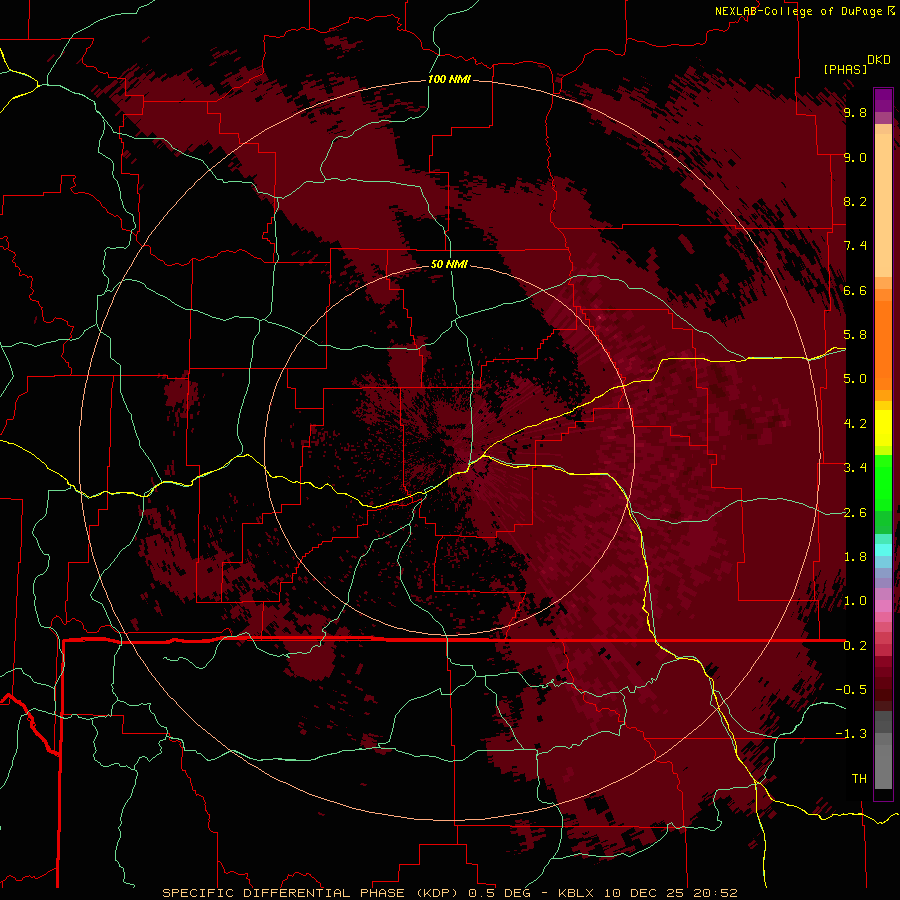
Task: Click the yellow segment of the color bar
Action: click(883, 428)
